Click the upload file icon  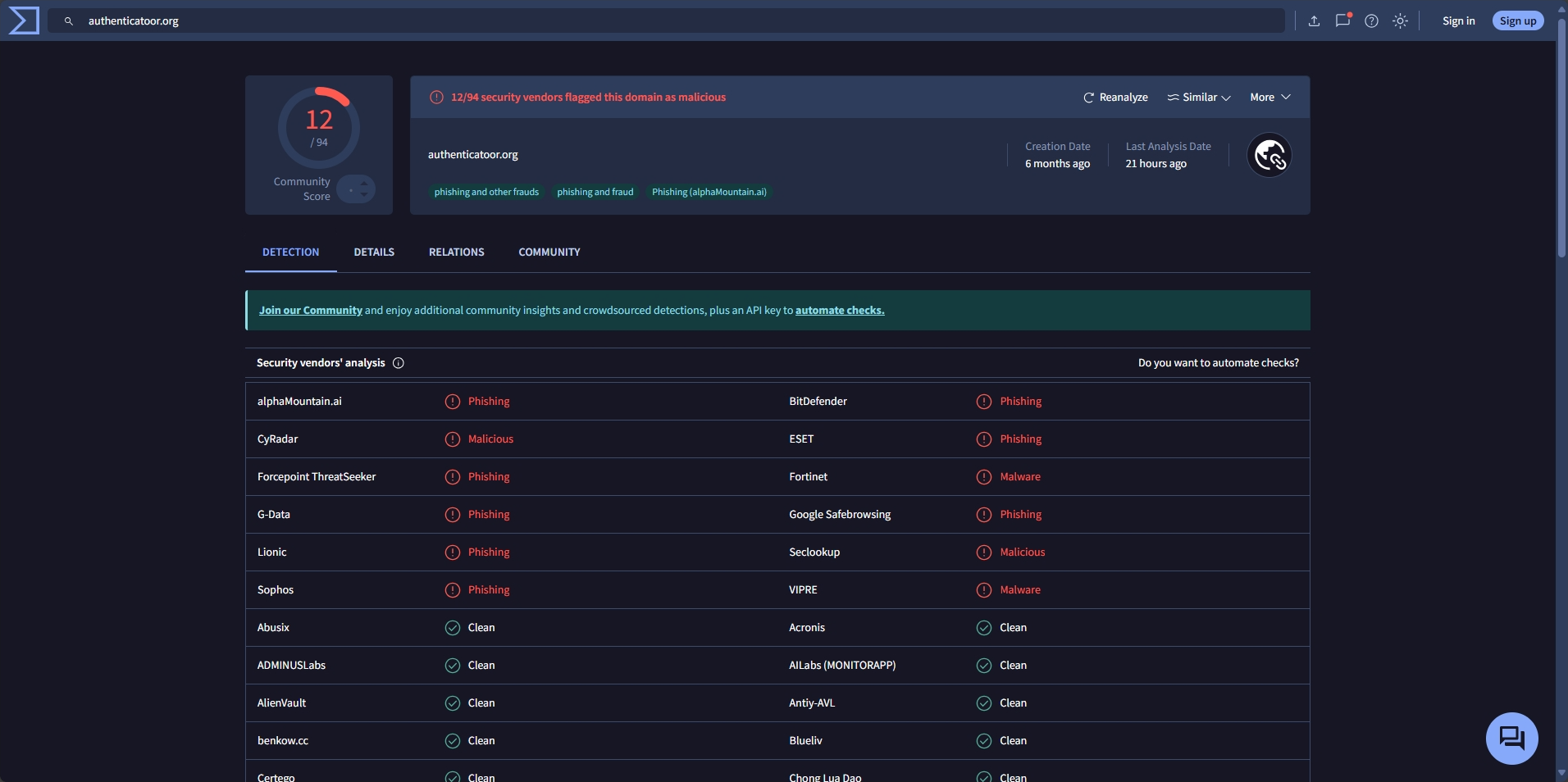click(1314, 21)
